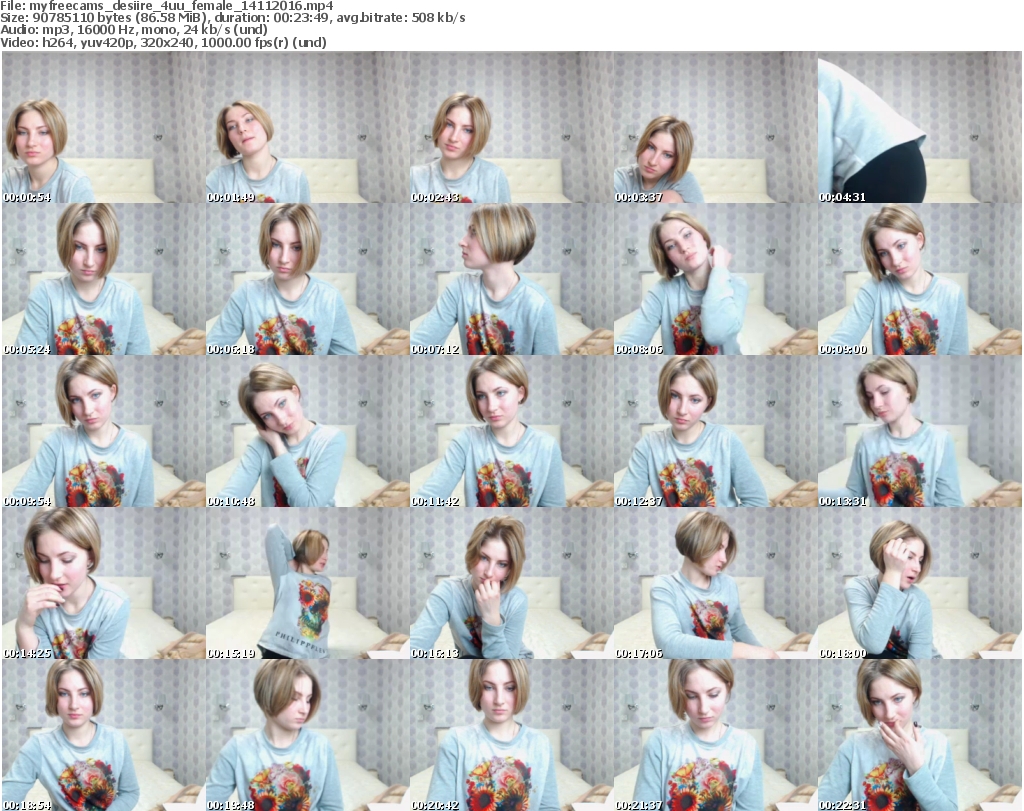Viewport: 1024px width, 811px height.
Task: Pick the 00:12:37 video frame
Action: (715, 432)
